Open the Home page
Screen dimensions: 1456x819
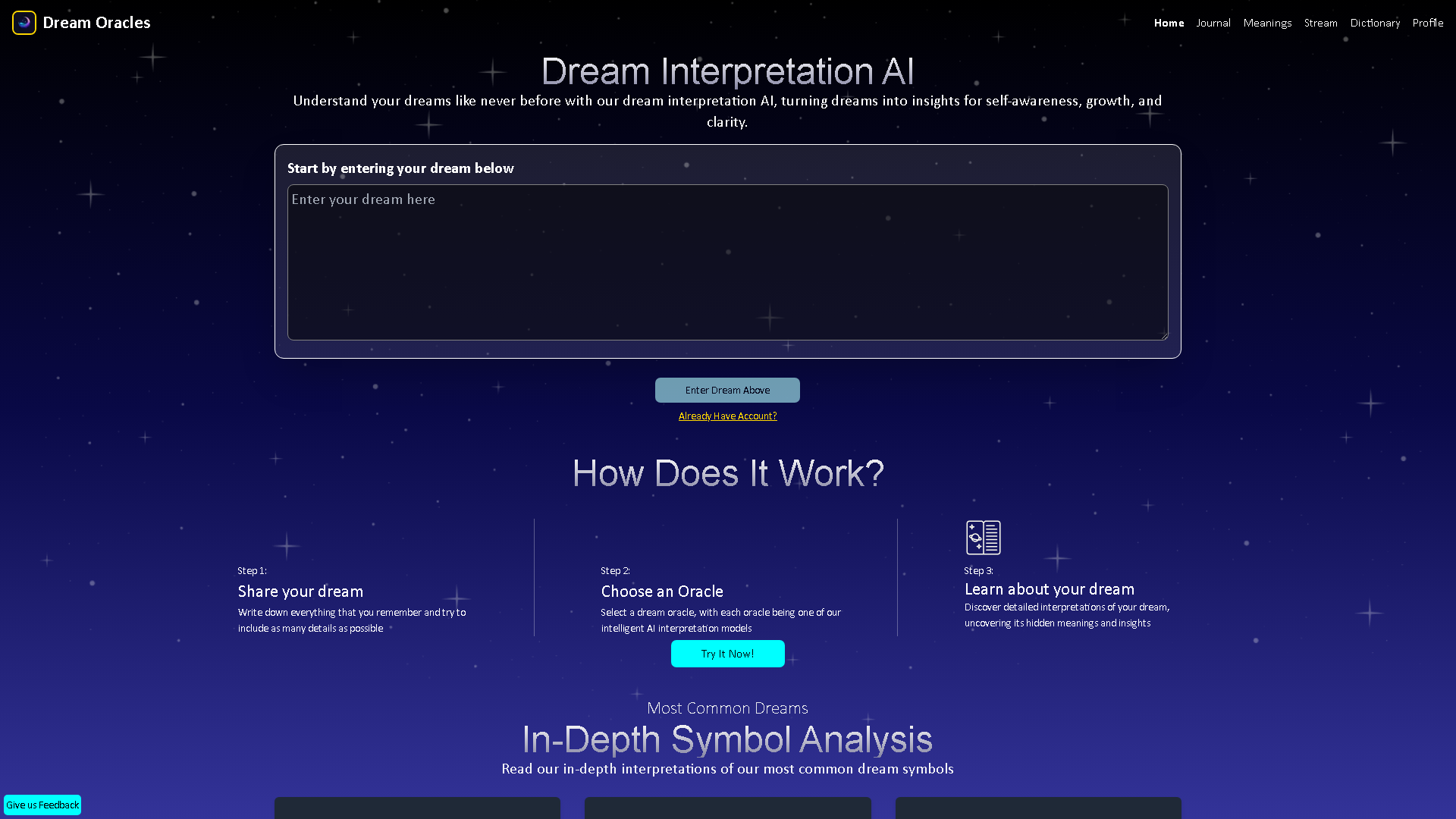pyautogui.click(x=1169, y=23)
